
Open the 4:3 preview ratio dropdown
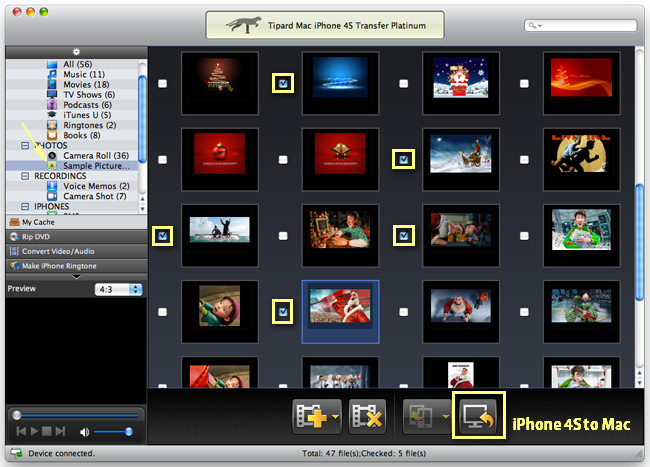pos(119,289)
